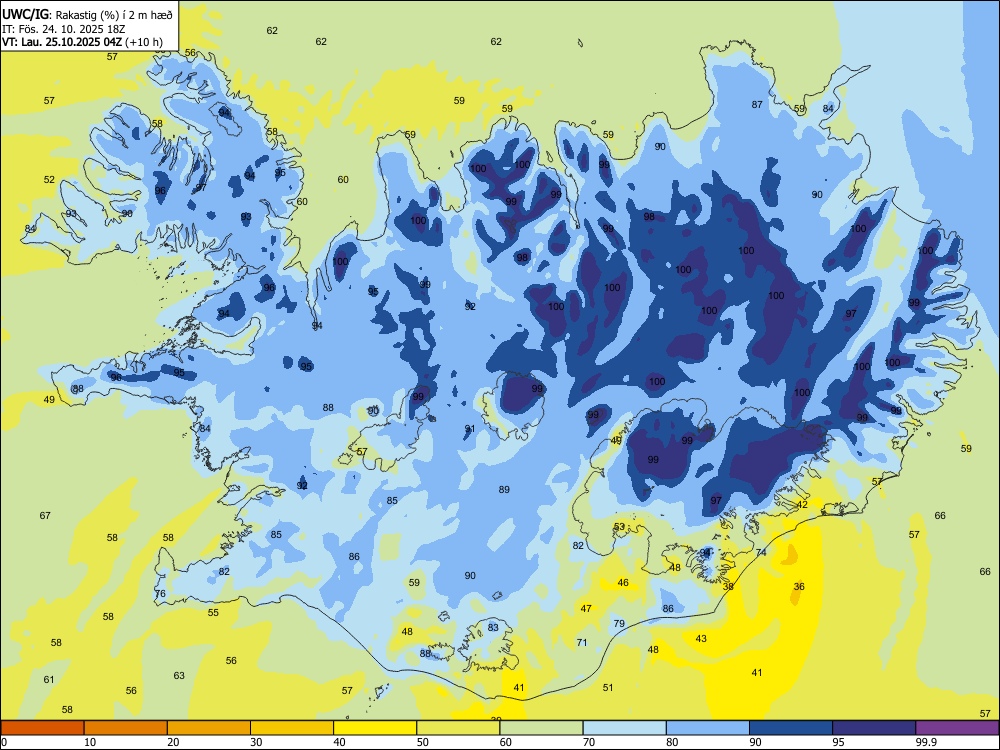Click the 0–10 dark orange legend swatch
Image resolution: width=1000 pixels, height=750 pixels.
click(x=42, y=728)
